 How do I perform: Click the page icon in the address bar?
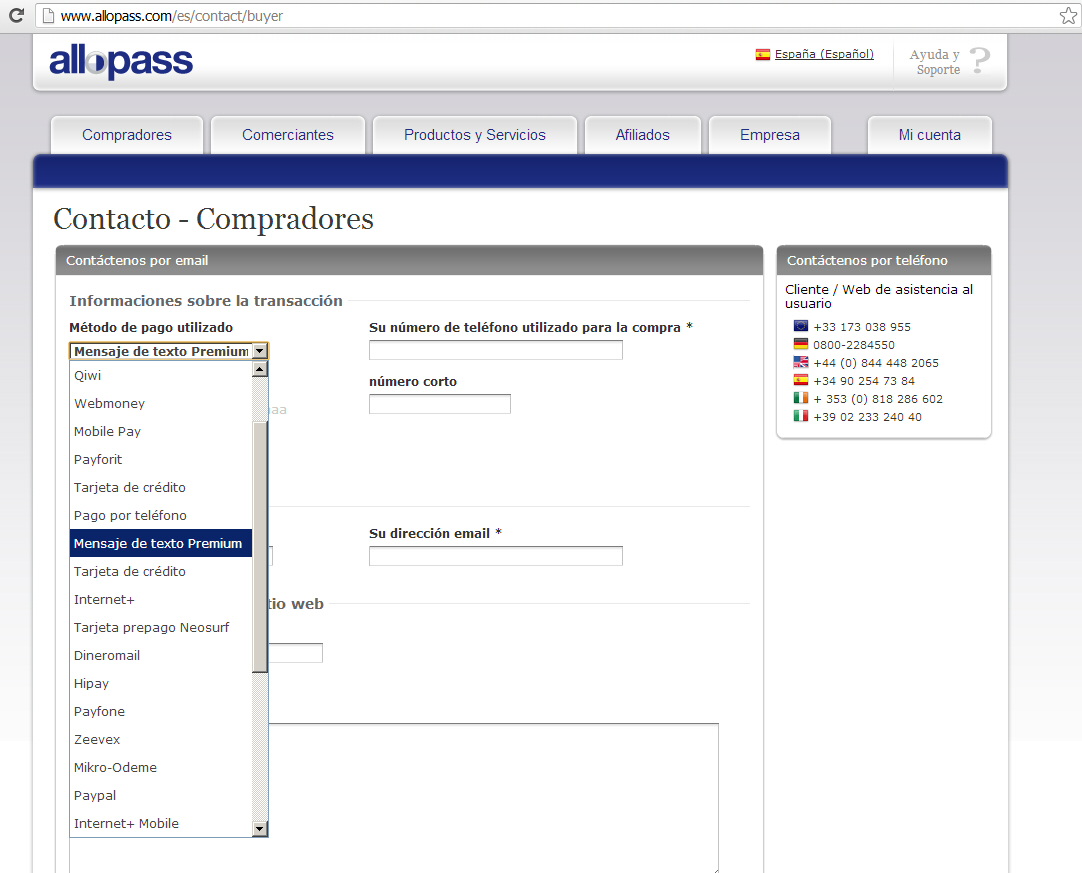click(x=48, y=16)
